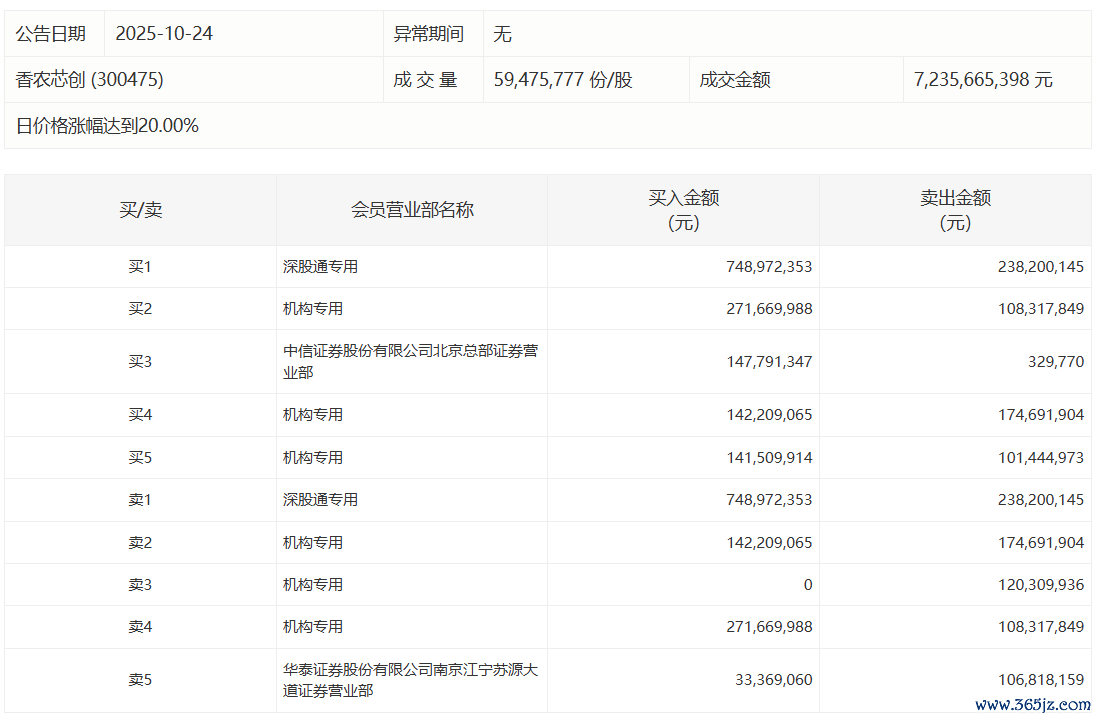Select the 买3 row label

(x=141, y=362)
